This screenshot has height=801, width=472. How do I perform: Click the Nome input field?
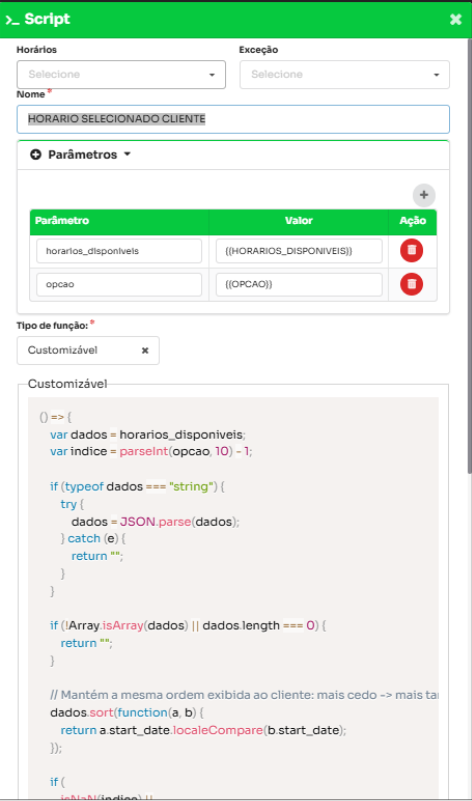tap(233, 119)
